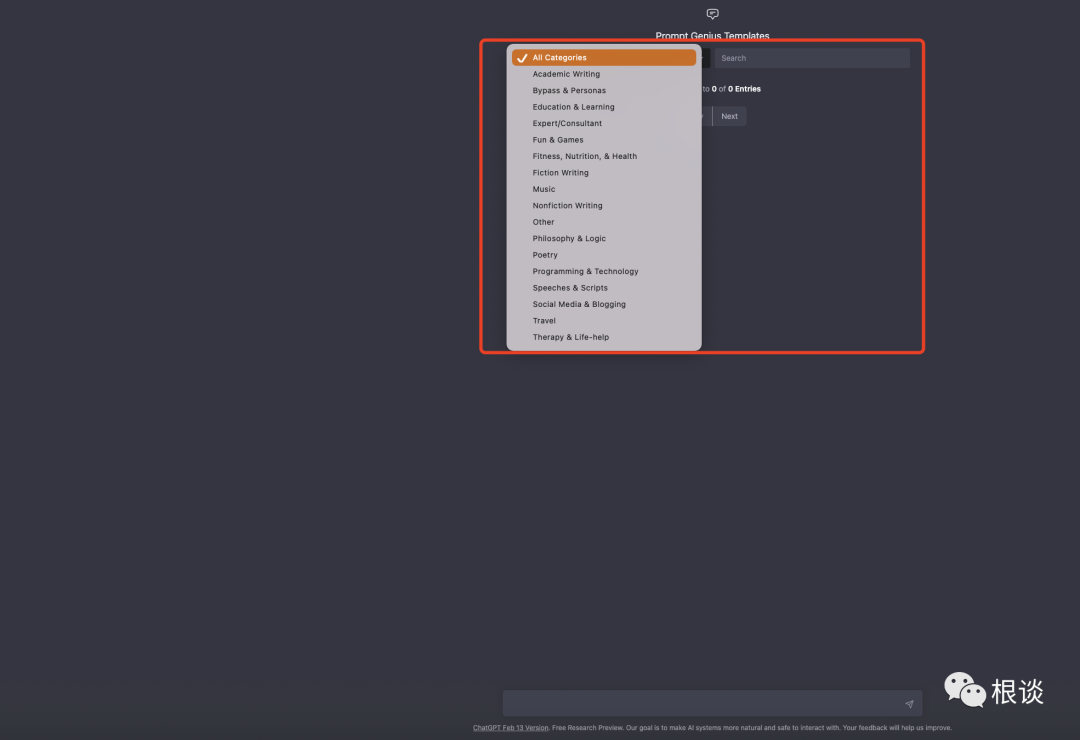
Task: Click the chat bubble icon above the templates title
Action: tap(712, 14)
